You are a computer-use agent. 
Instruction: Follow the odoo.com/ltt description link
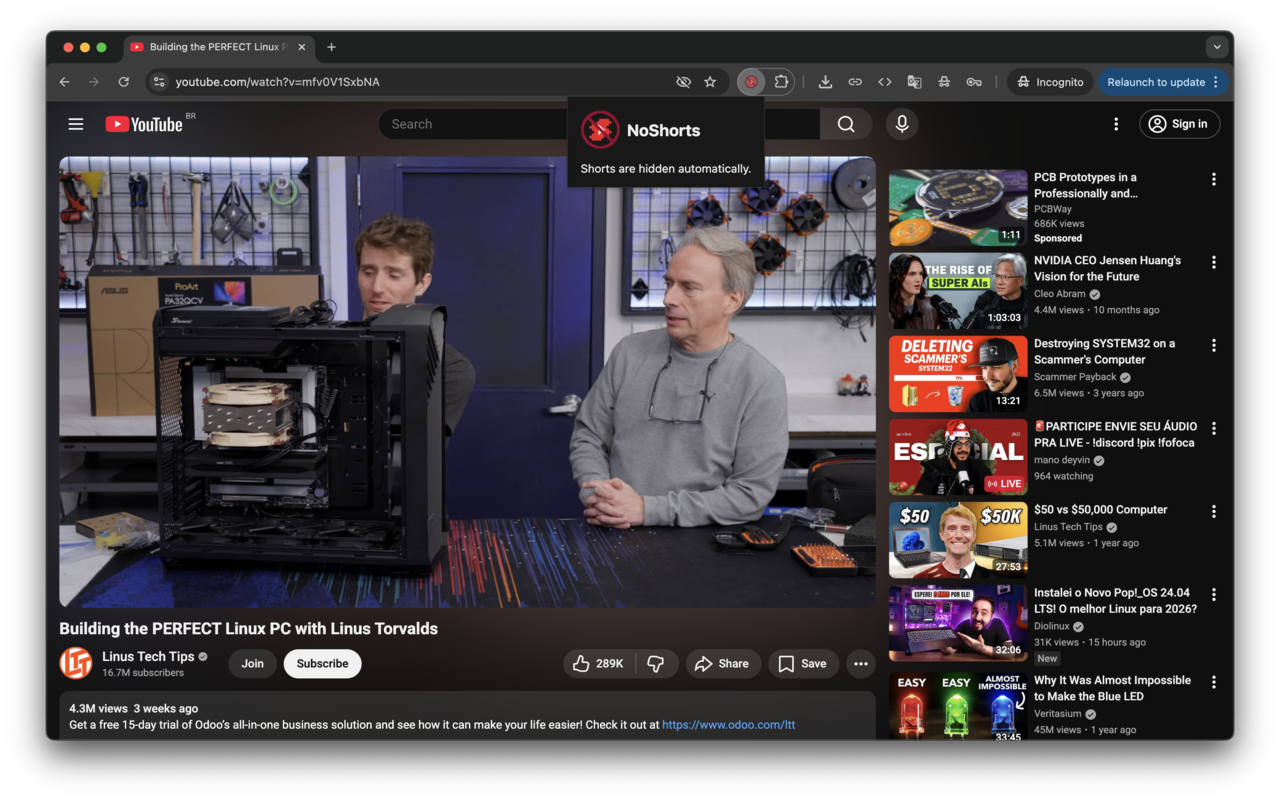(729, 724)
